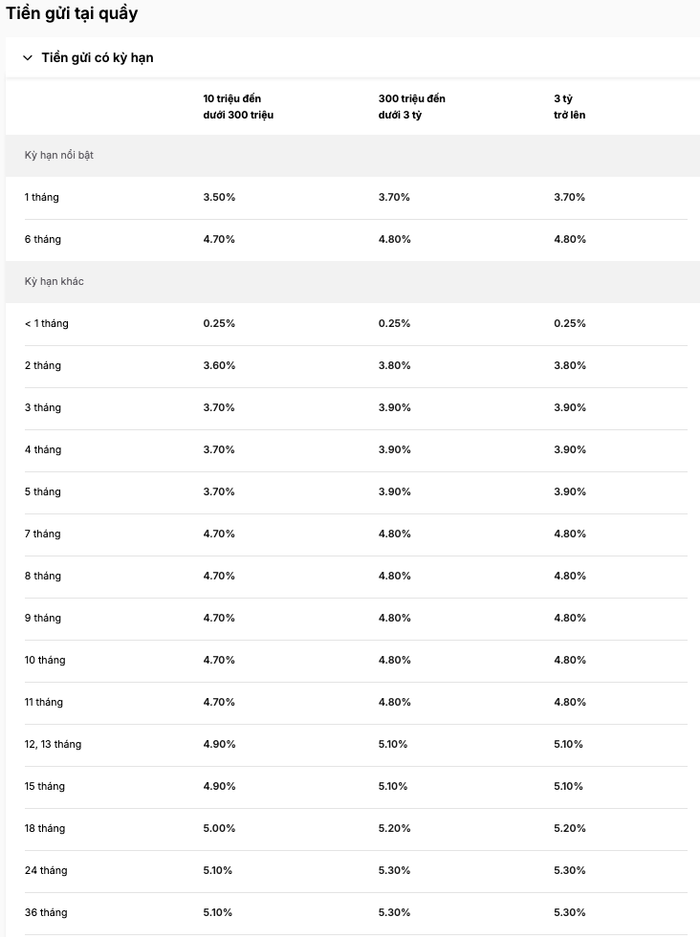This screenshot has width=700, height=937.
Task: Select the 6 tháng row label
Action: [x=42, y=239]
